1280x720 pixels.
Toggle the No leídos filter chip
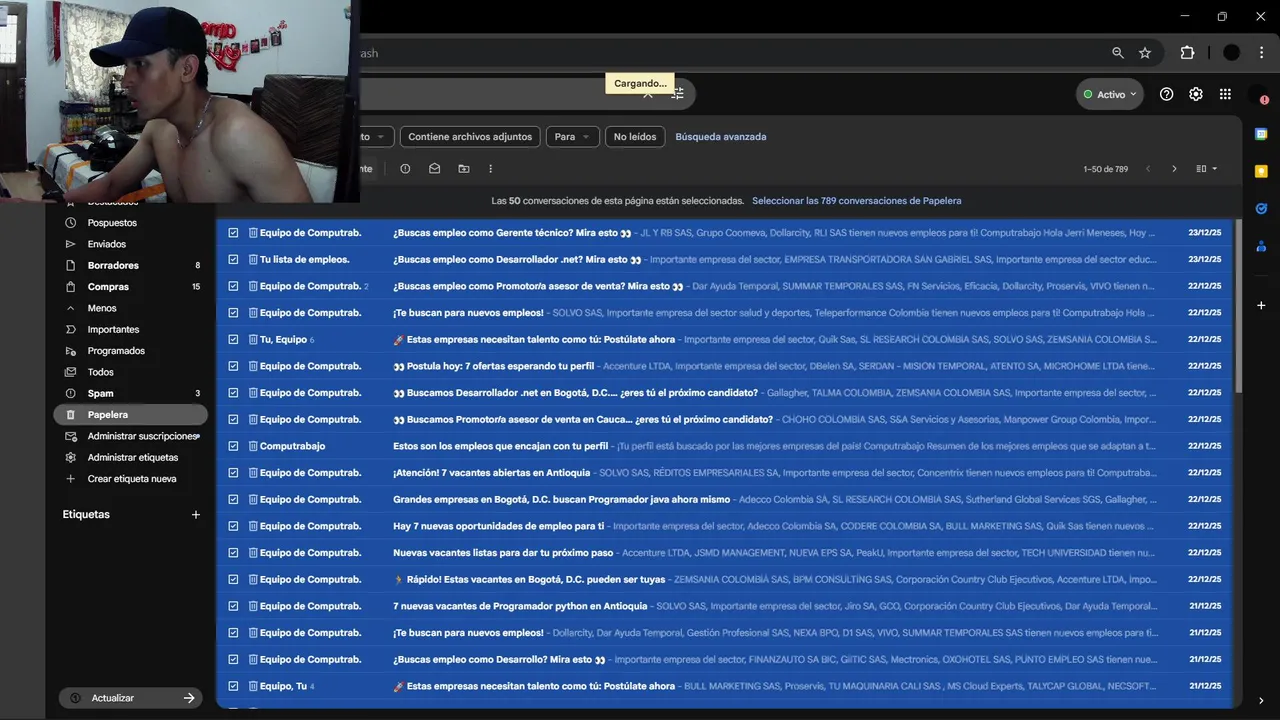635,137
